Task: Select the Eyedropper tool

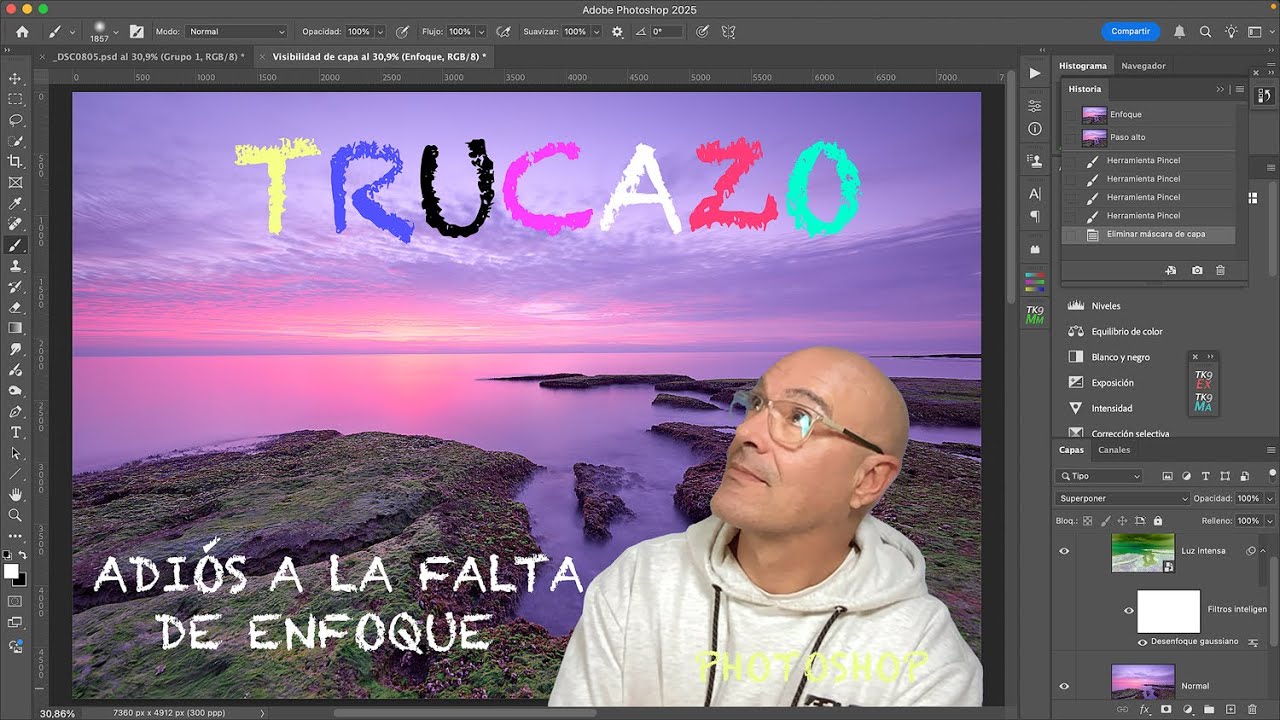Action: tap(15, 203)
